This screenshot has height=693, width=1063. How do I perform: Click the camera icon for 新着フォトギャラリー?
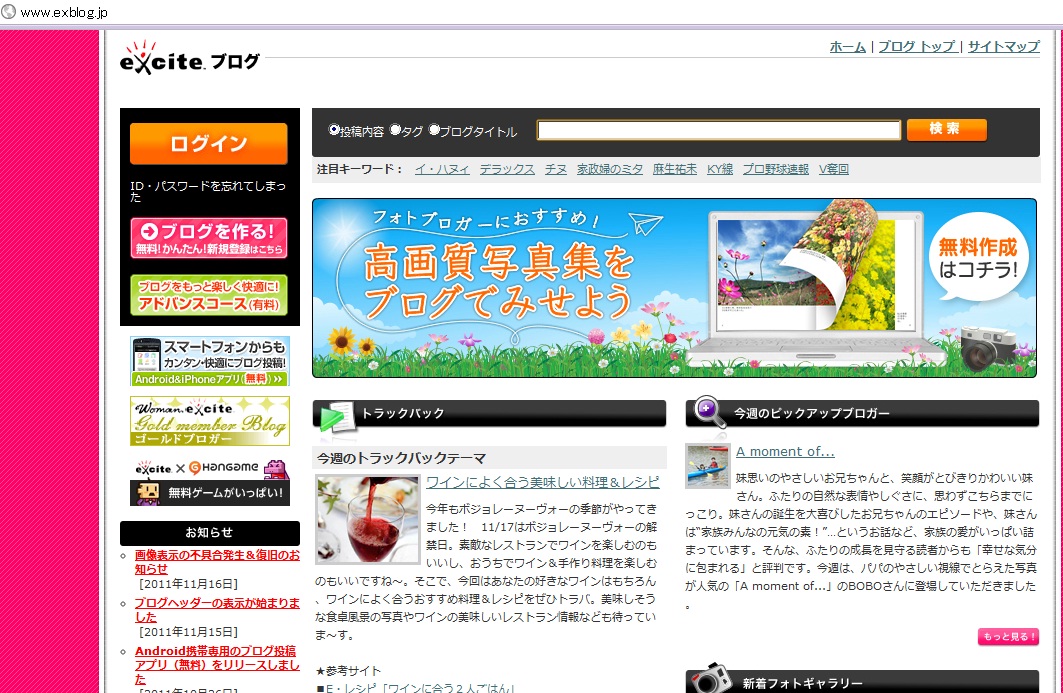pyautogui.click(x=710, y=679)
